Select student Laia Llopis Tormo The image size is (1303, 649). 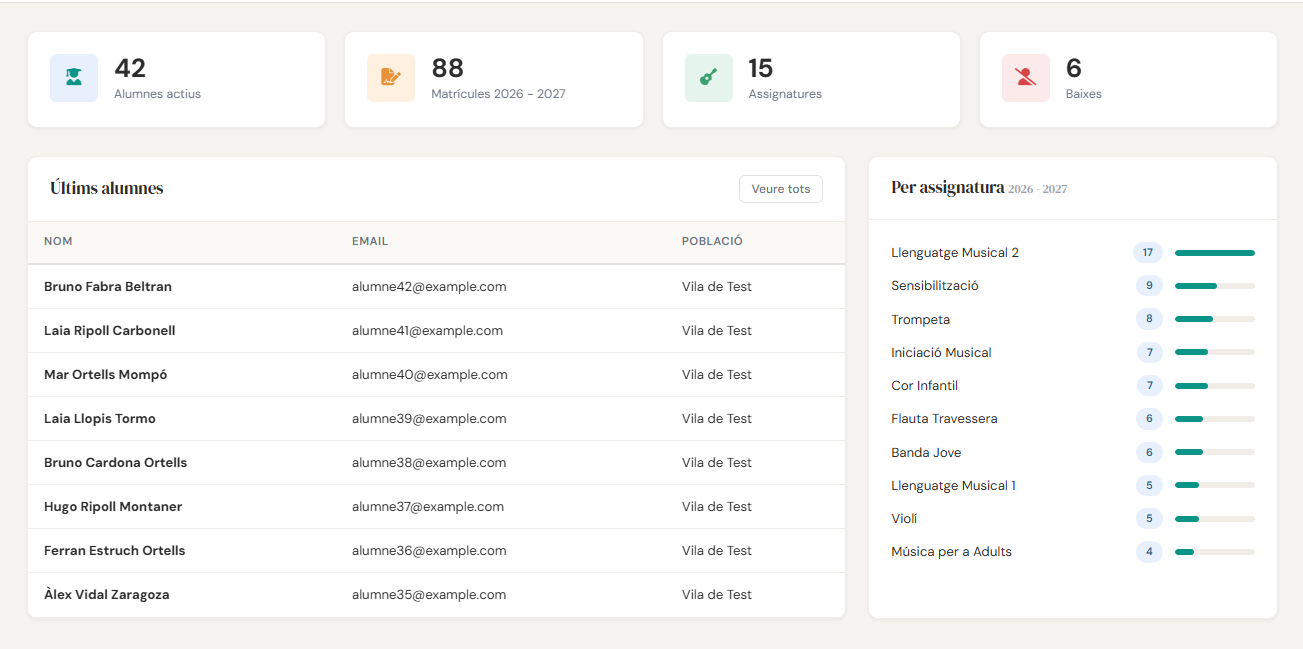[x=100, y=419]
